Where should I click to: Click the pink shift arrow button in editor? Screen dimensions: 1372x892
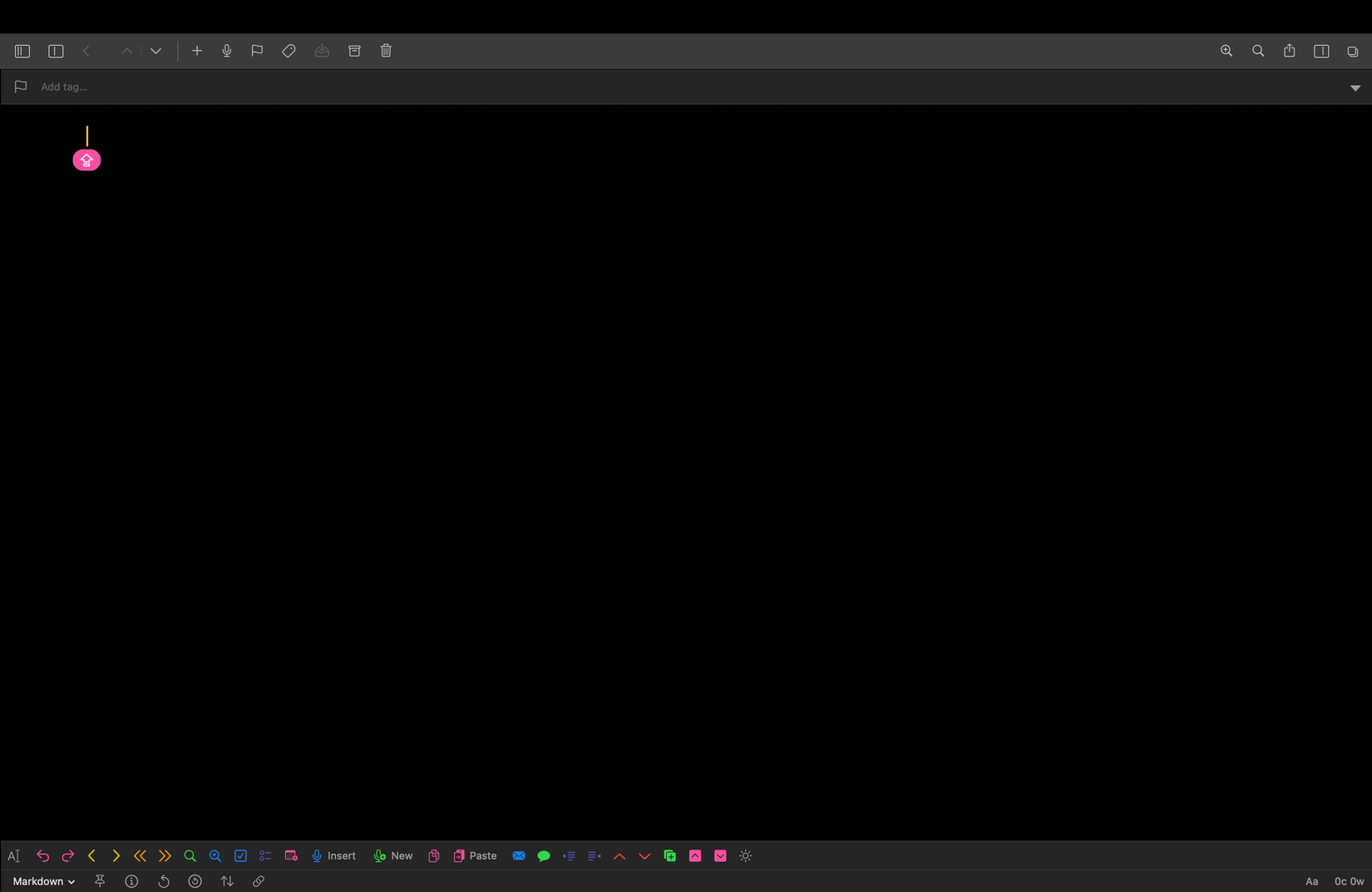coord(86,160)
